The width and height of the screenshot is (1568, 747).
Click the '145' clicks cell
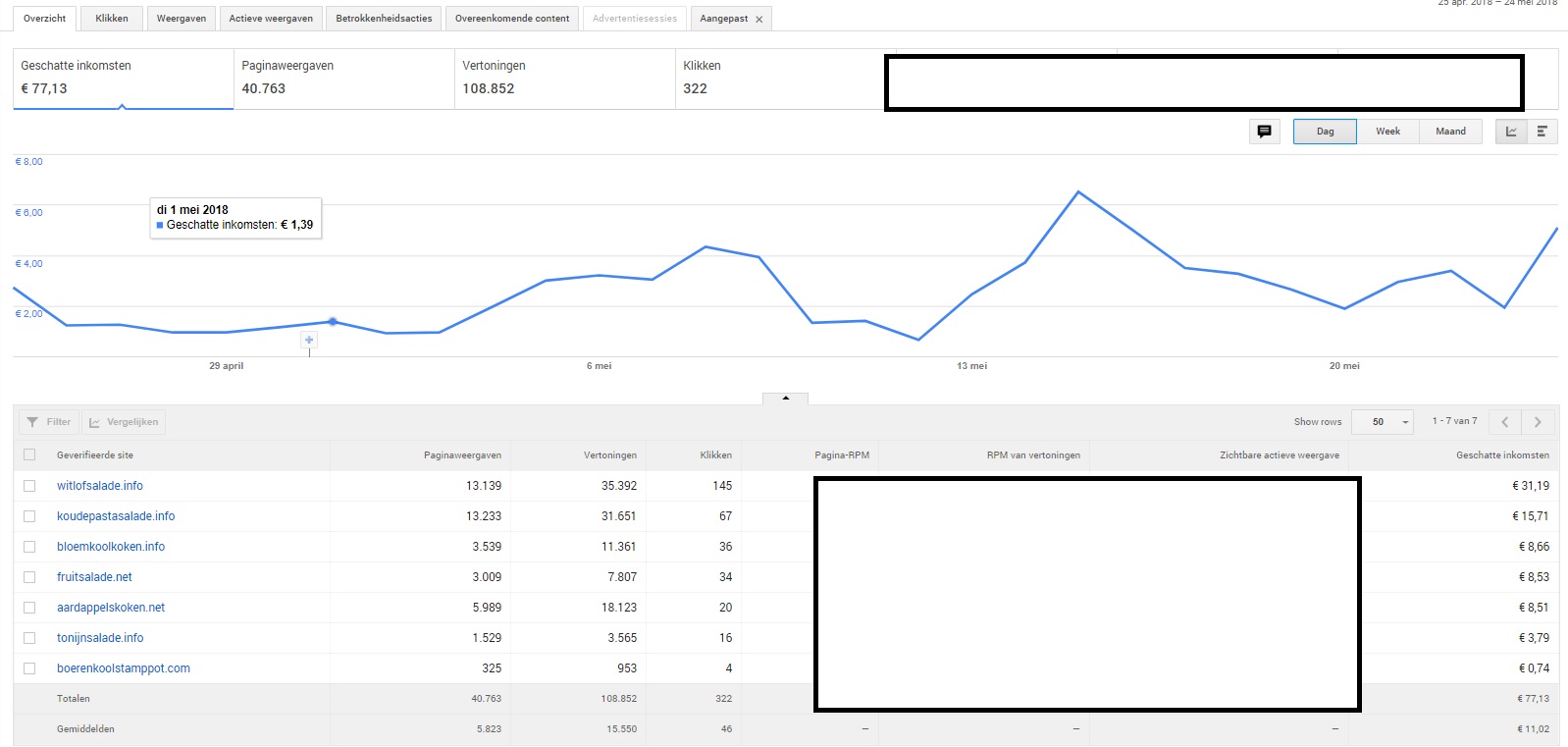point(722,486)
